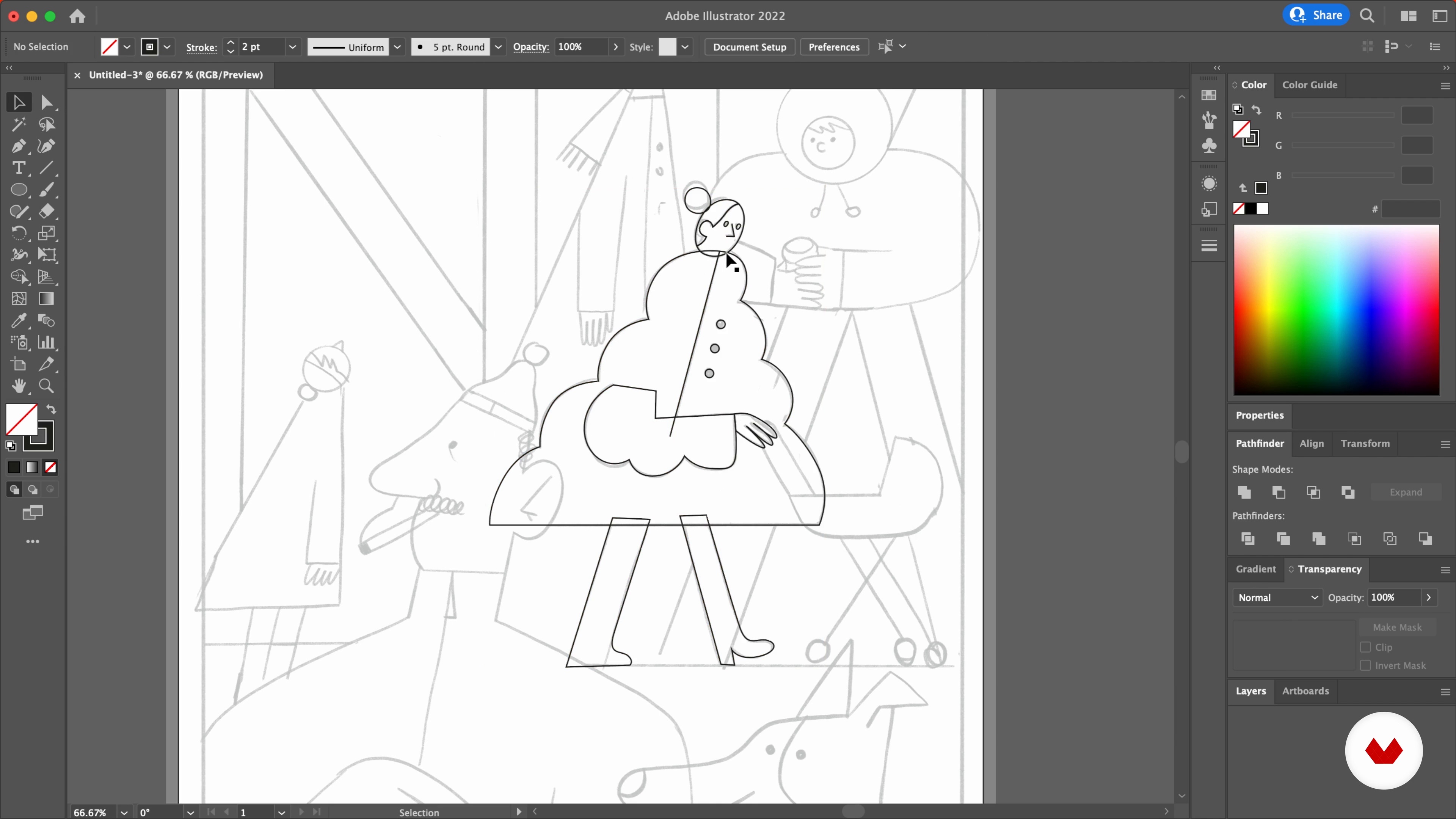Viewport: 1456px width, 819px height.
Task: Select the Eyedropper tool
Action: (19, 320)
